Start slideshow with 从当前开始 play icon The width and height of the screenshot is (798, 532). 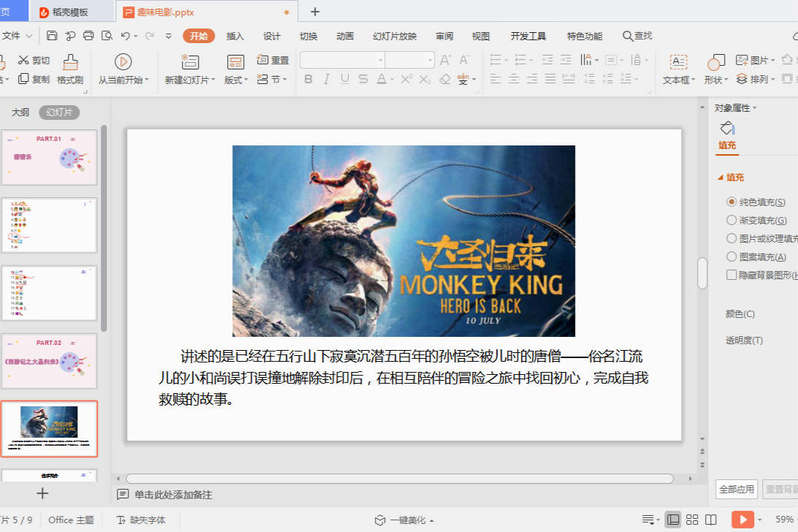click(x=123, y=62)
